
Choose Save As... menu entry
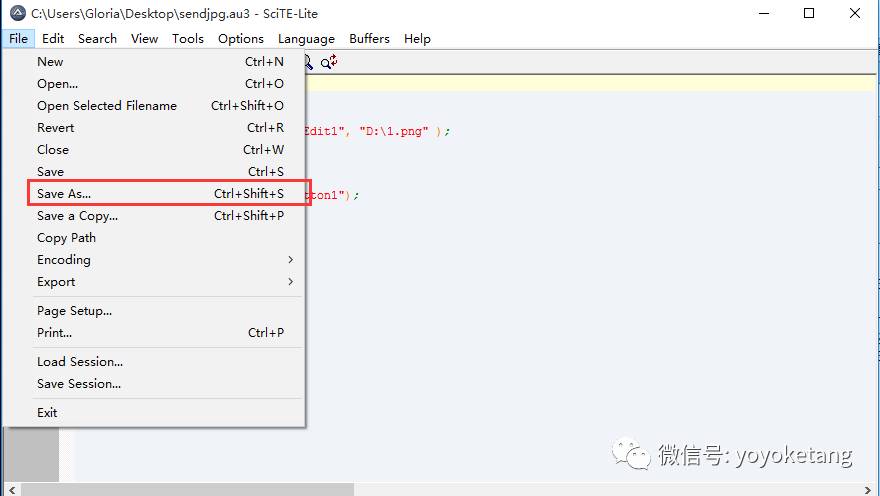pyautogui.click(x=154, y=194)
